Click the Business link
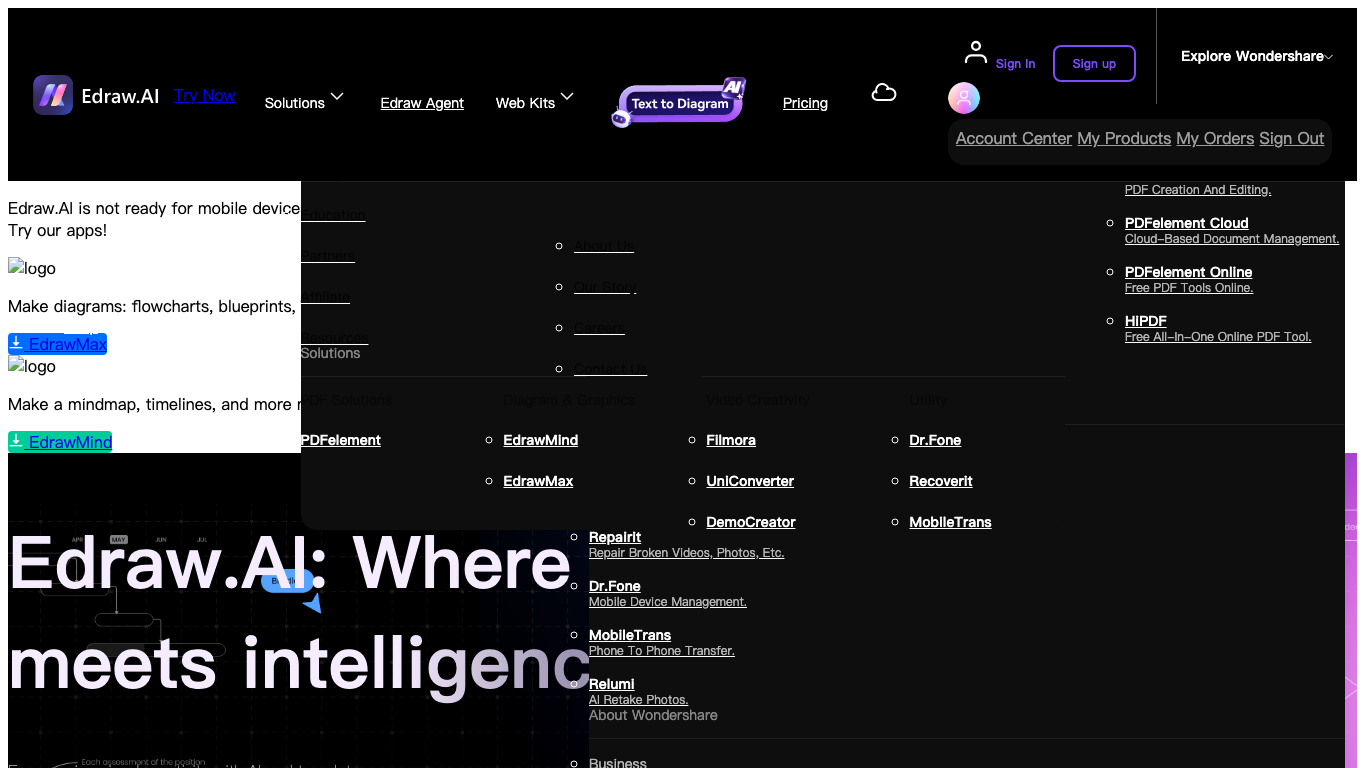1365x768 pixels. coord(617,763)
